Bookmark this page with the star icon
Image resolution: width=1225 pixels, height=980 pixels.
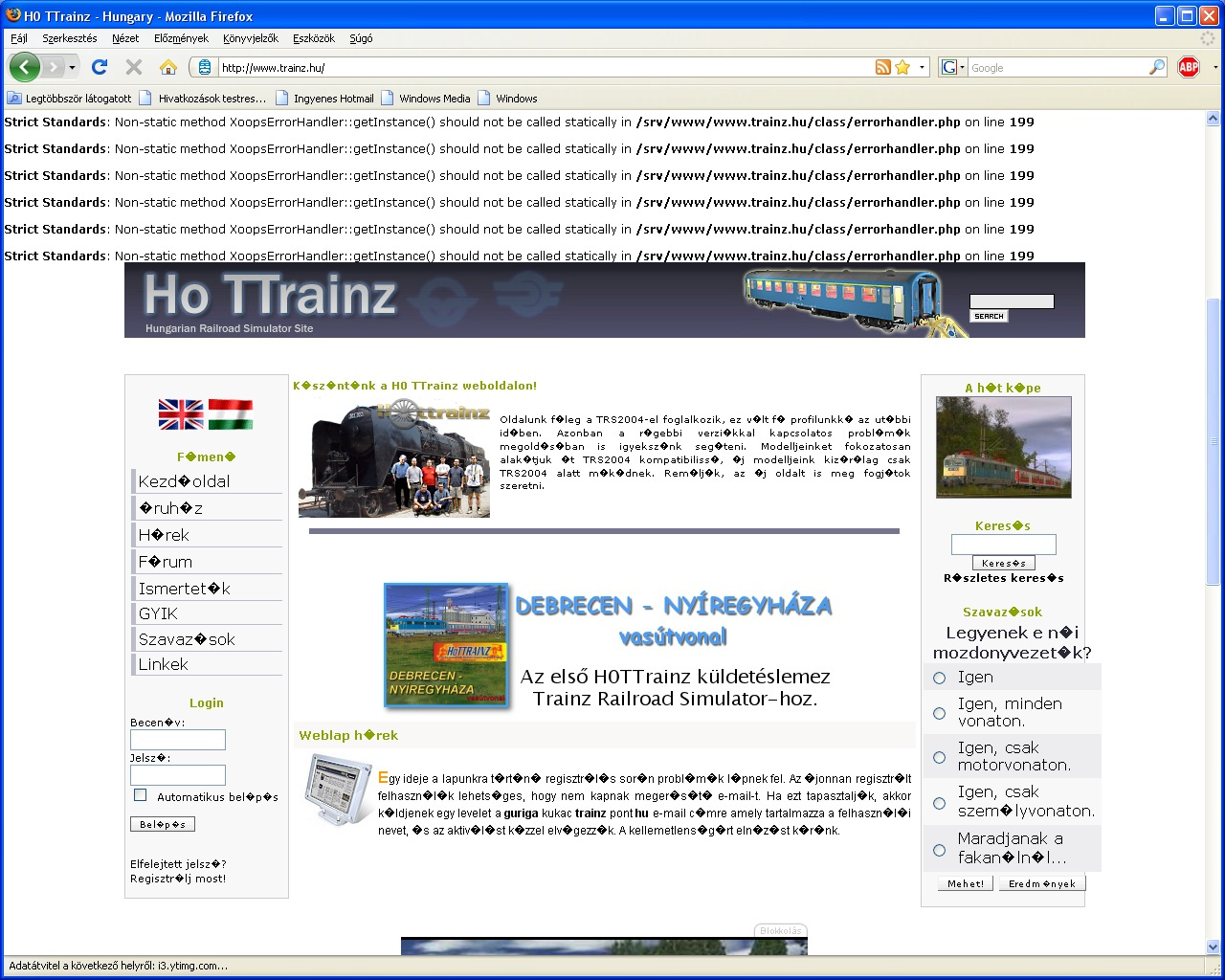(902, 67)
